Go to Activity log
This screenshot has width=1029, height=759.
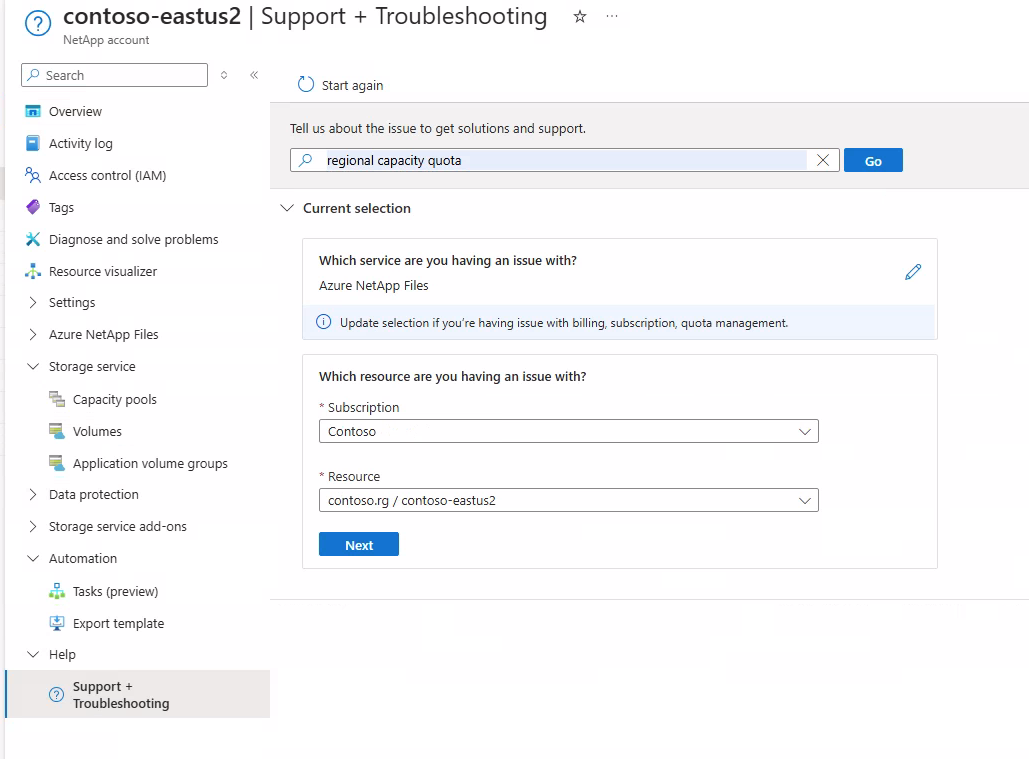click(81, 143)
